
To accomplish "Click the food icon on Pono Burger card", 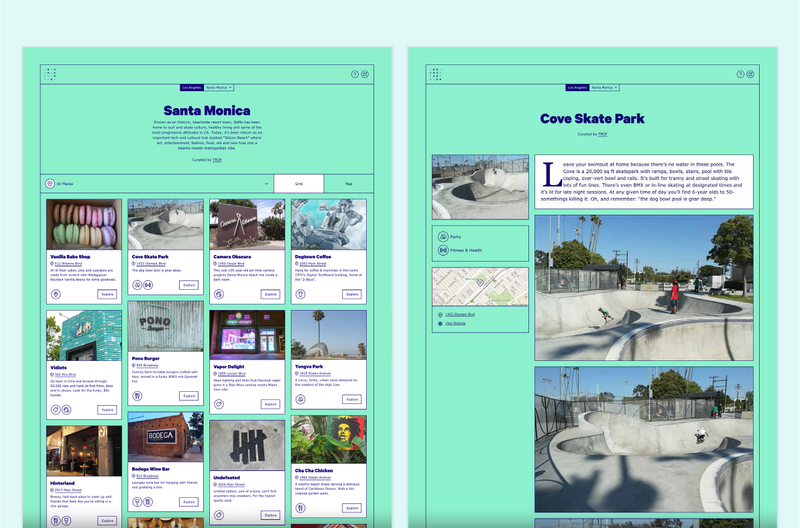I will click(137, 396).
